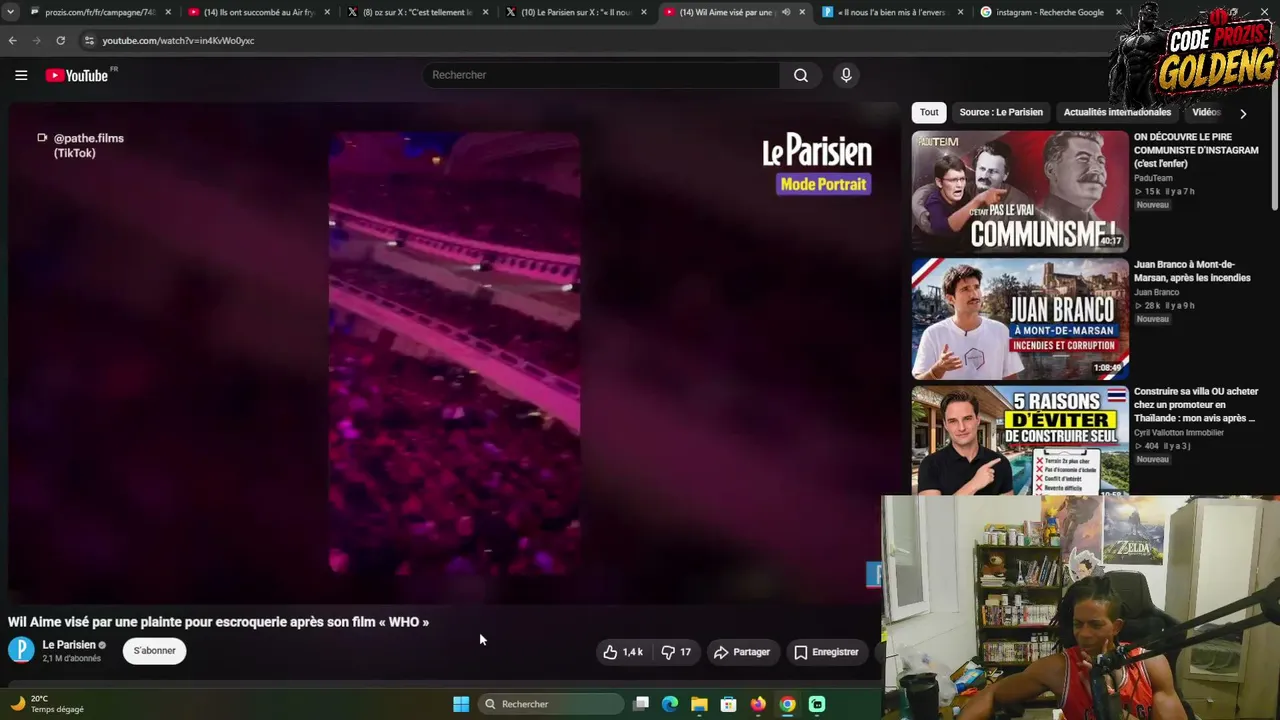The width and height of the screenshot is (1280, 720).
Task: Open the Windows Start menu
Action: pyautogui.click(x=461, y=704)
